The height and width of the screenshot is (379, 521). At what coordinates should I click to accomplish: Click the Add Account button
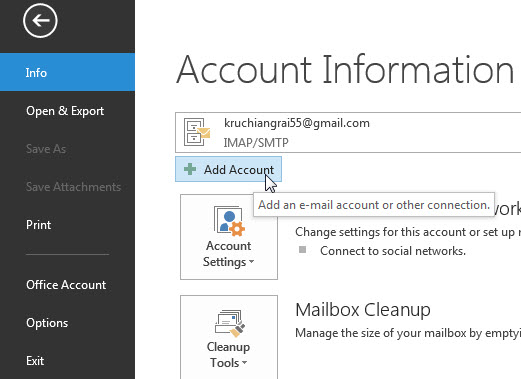click(x=228, y=169)
